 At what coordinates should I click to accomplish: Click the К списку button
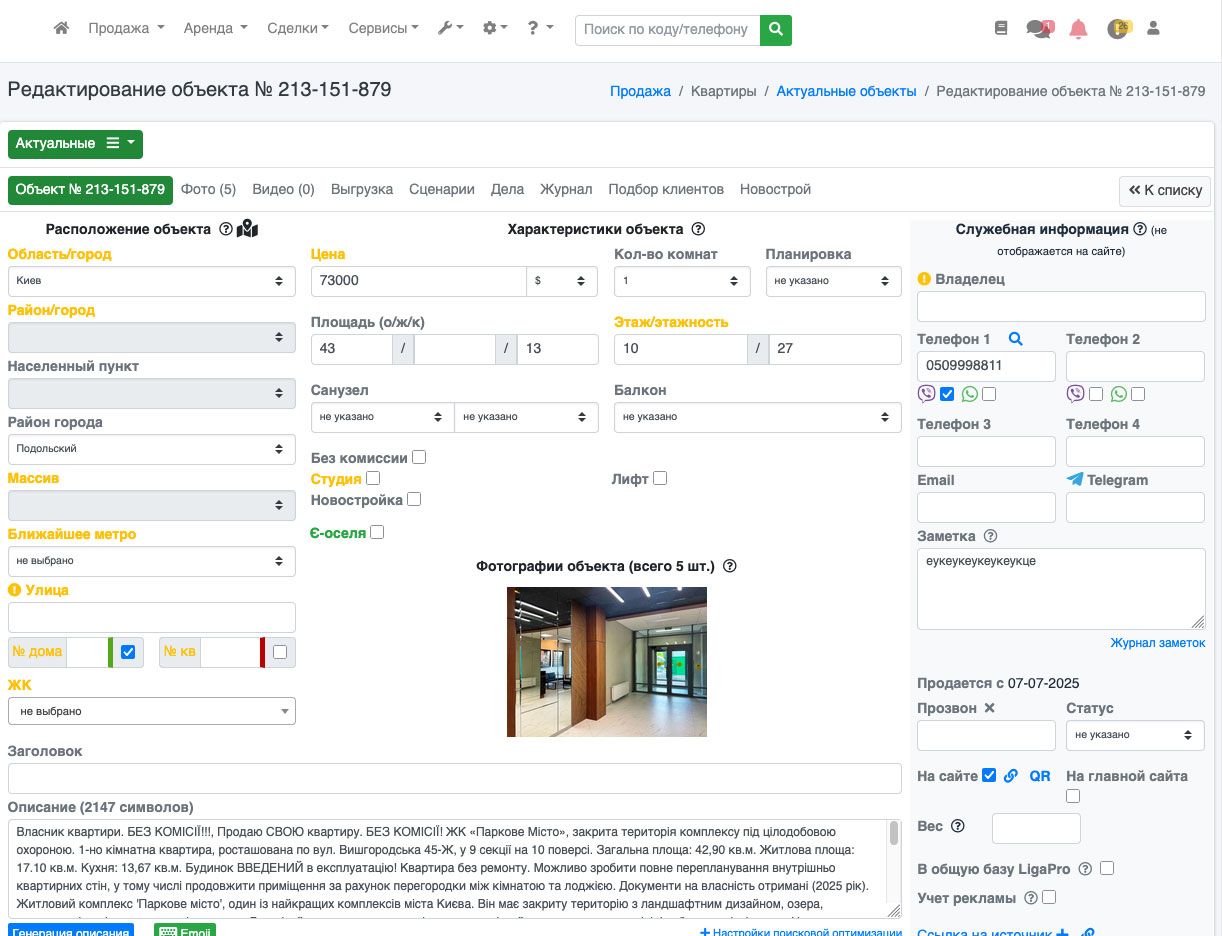pyautogui.click(x=1164, y=190)
